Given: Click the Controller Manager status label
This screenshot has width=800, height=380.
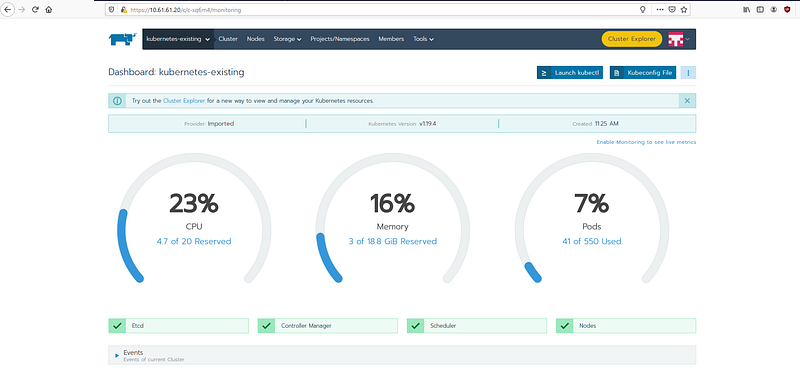Looking at the screenshot, I should [x=306, y=325].
